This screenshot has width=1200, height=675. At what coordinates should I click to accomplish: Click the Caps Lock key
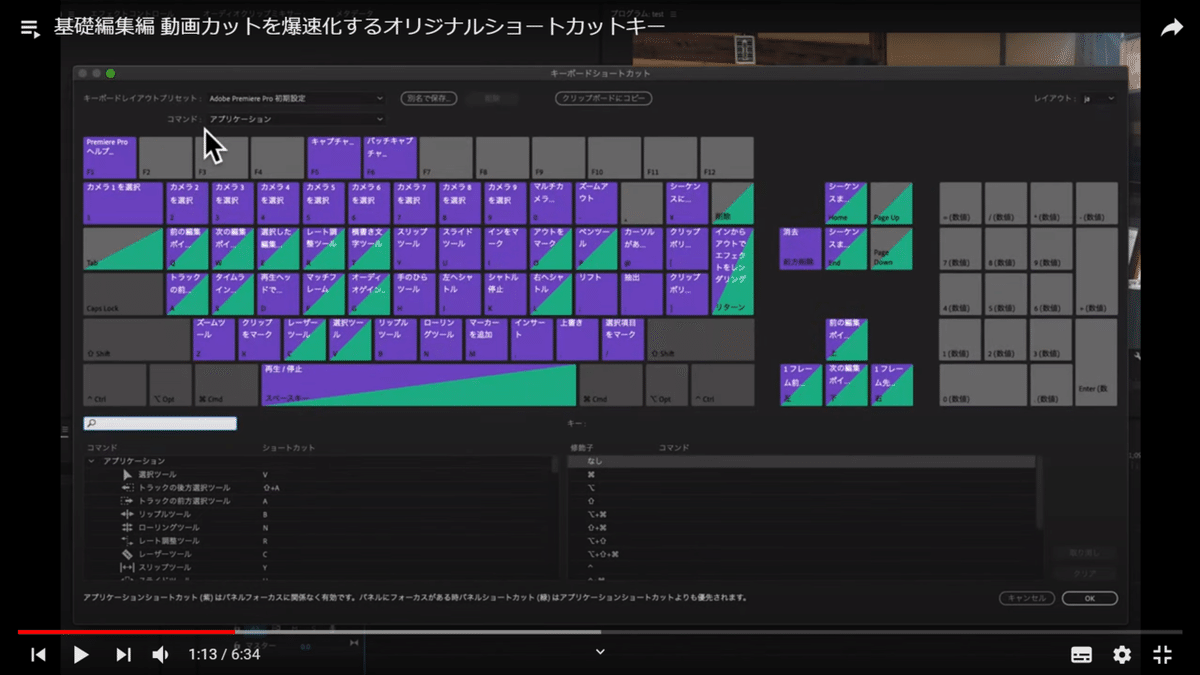tap(123, 294)
